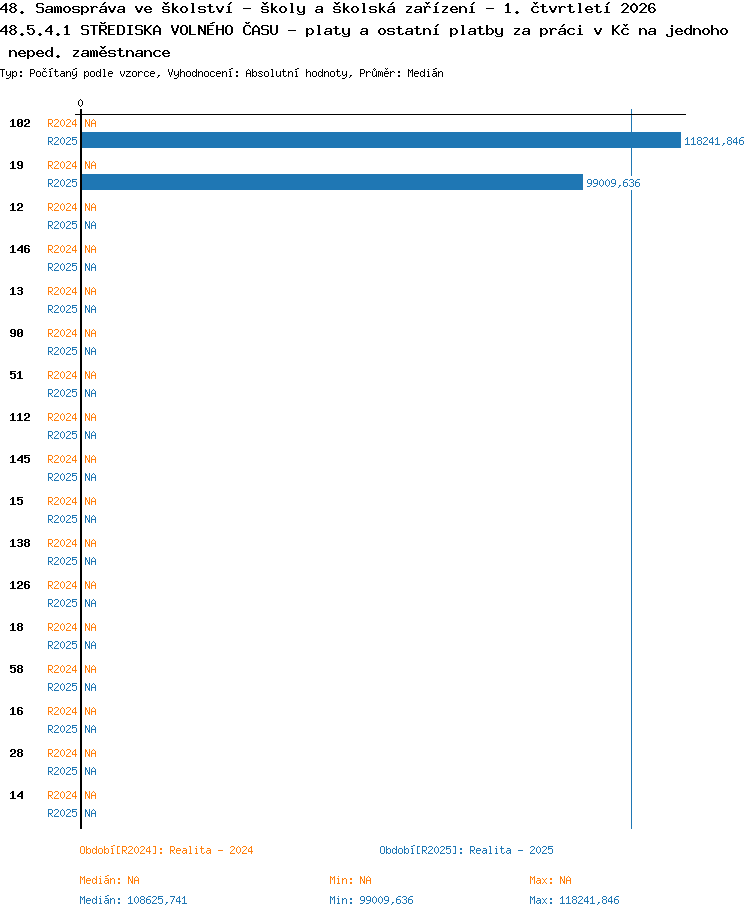The width and height of the screenshot is (750, 918).
Task: Select the value label 118241,846
Action: [714, 141]
